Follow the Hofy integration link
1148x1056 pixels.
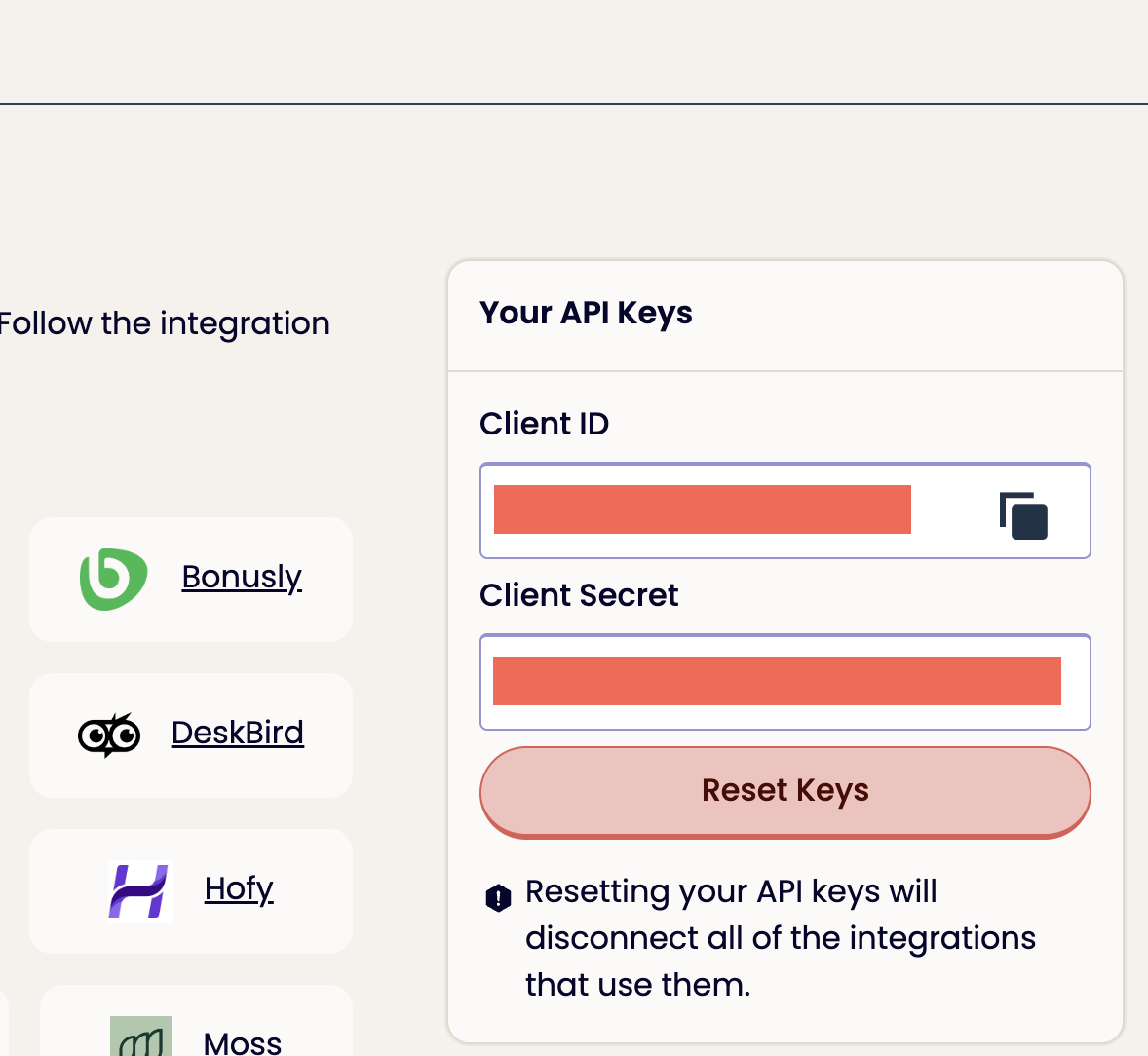click(x=239, y=888)
